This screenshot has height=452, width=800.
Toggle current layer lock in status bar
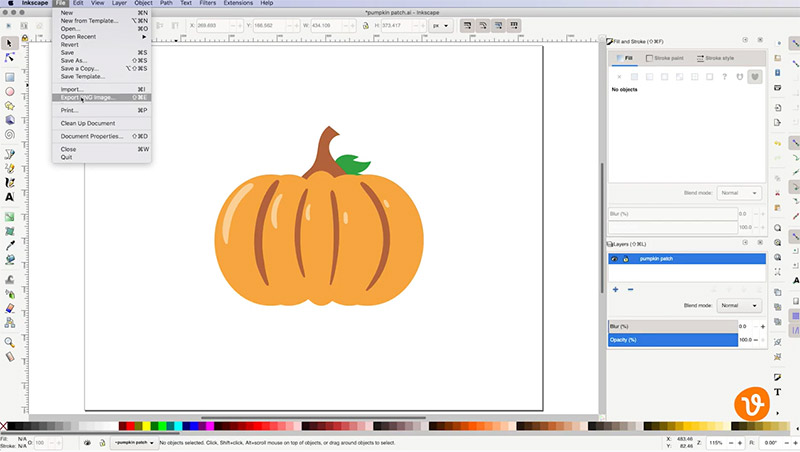tap(103, 443)
